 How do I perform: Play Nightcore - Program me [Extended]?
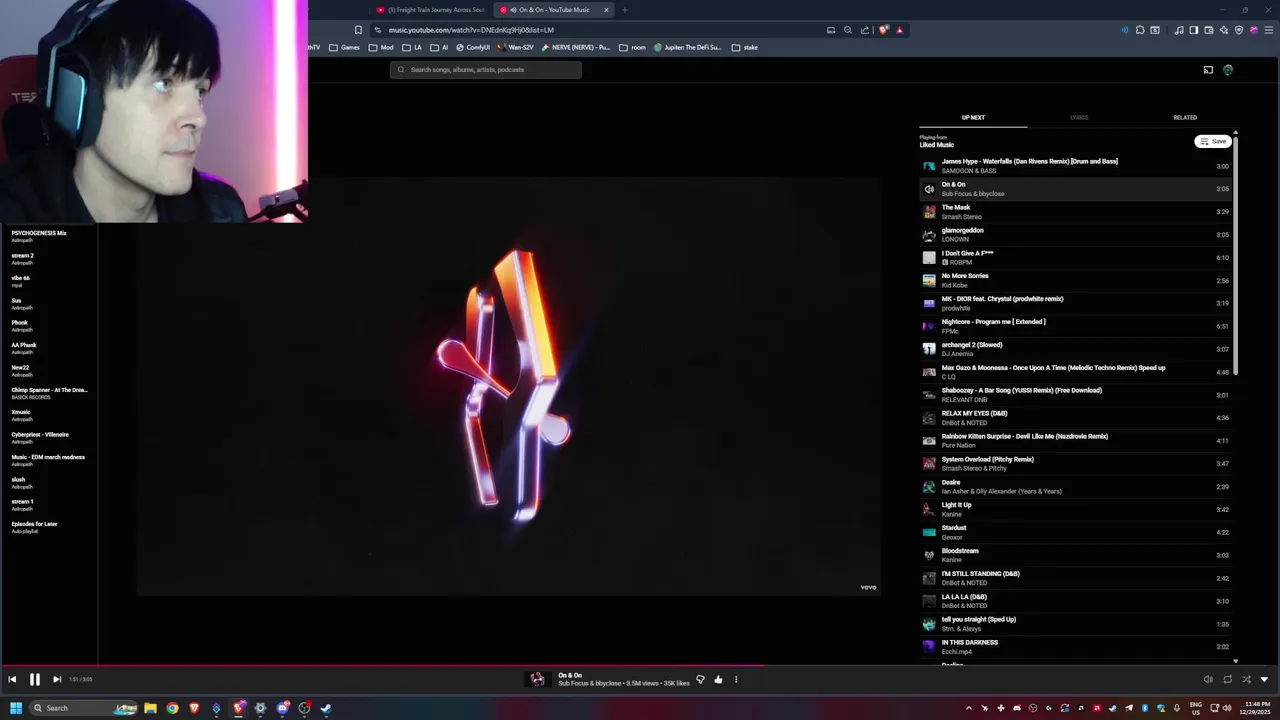(x=1075, y=326)
